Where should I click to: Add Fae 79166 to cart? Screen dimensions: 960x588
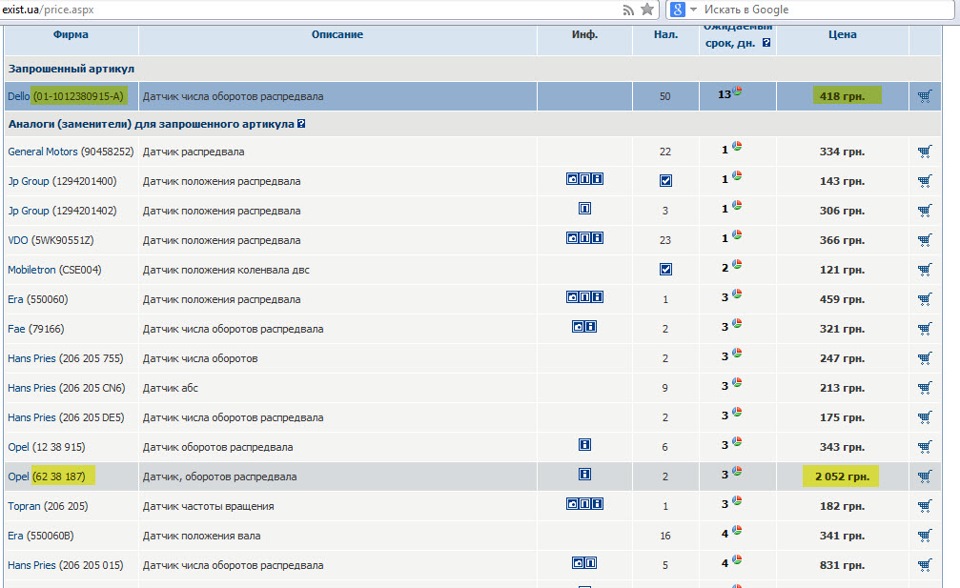point(924,329)
